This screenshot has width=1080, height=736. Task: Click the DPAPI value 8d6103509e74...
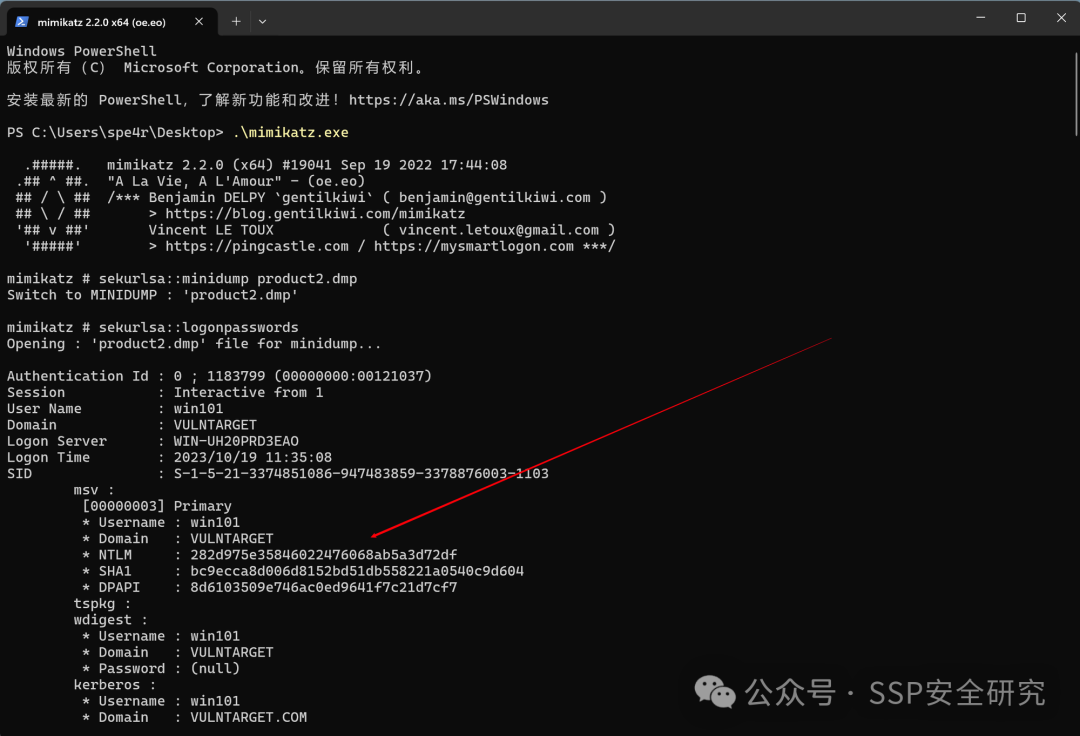[324, 587]
